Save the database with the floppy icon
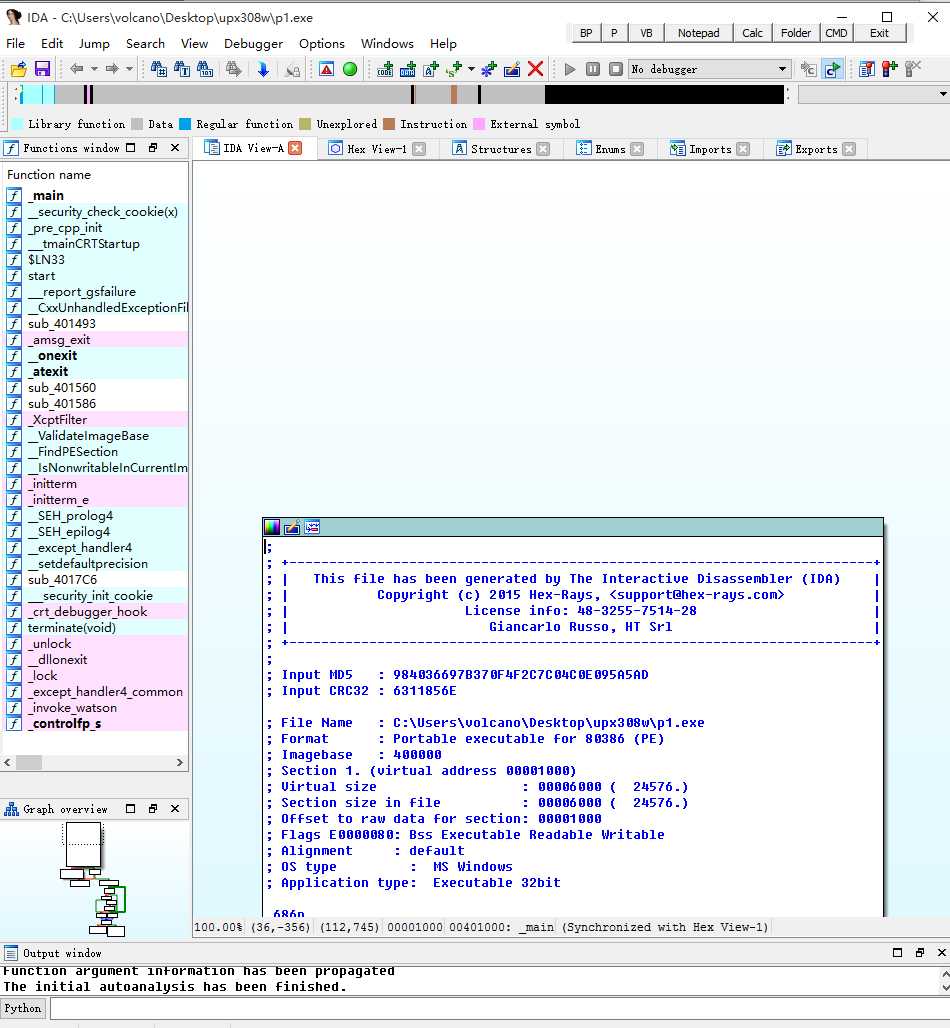The height and width of the screenshot is (1028, 950). 42,69
